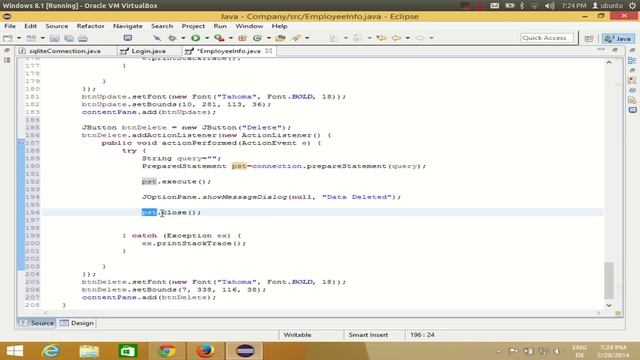Click the scrollbar up arrow in editor
640x360 pixels.
[609, 62]
